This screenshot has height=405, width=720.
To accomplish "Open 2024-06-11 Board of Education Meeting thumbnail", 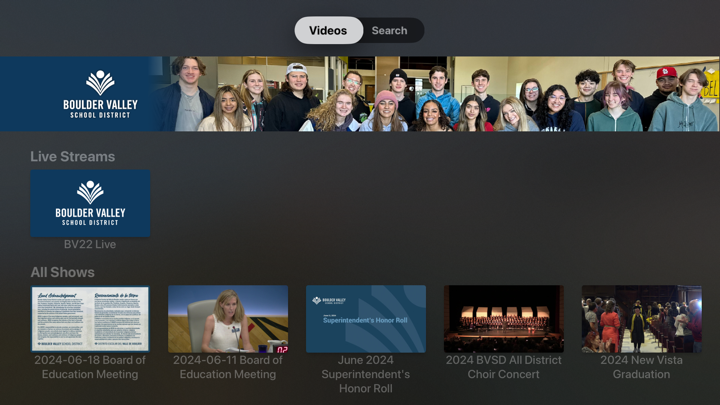I will coord(228,319).
